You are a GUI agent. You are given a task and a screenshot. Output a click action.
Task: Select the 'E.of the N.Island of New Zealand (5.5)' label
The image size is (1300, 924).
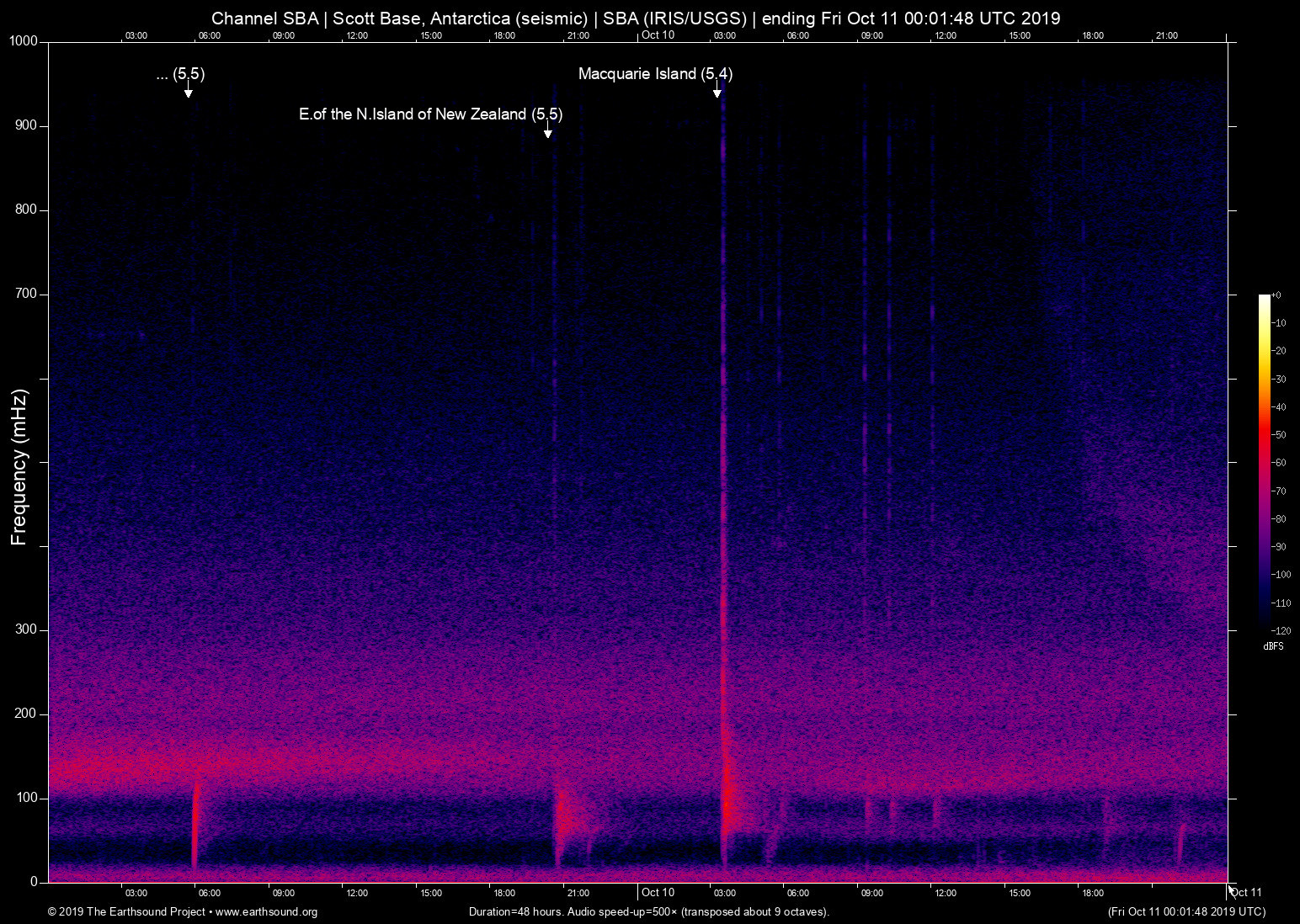point(431,114)
